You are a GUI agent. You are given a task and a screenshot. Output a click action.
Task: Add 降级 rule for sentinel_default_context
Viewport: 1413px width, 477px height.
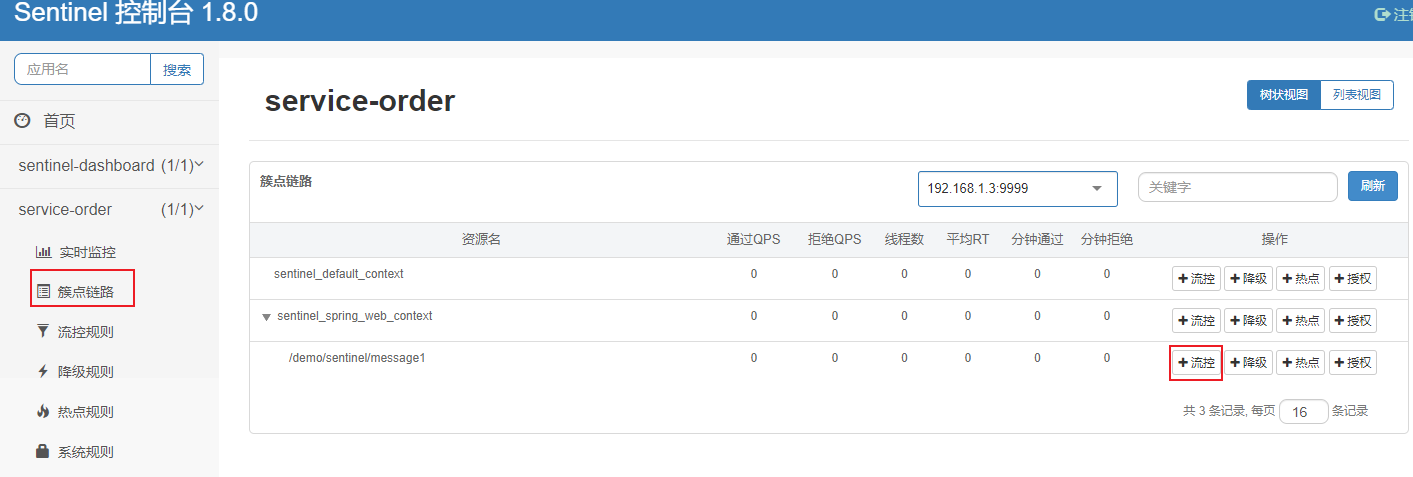(1248, 278)
